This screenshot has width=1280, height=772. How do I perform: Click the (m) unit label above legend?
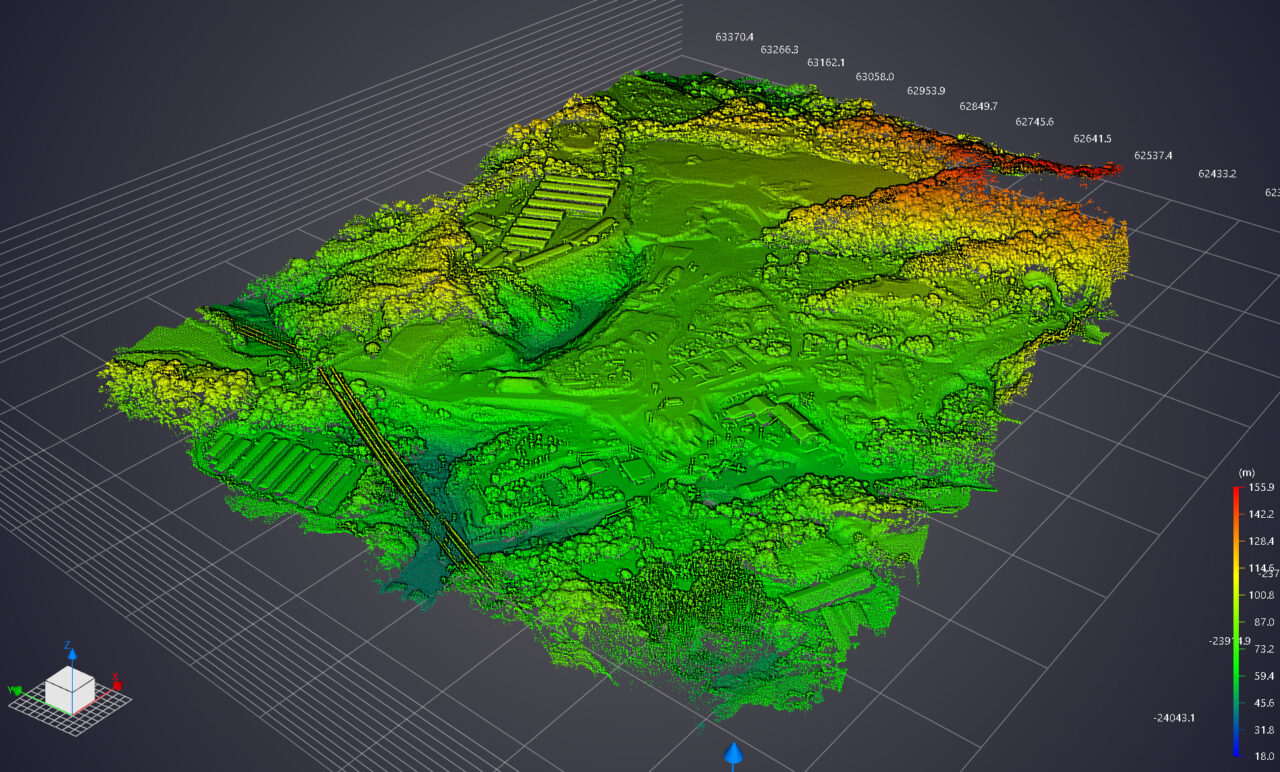(x=1246, y=472)
